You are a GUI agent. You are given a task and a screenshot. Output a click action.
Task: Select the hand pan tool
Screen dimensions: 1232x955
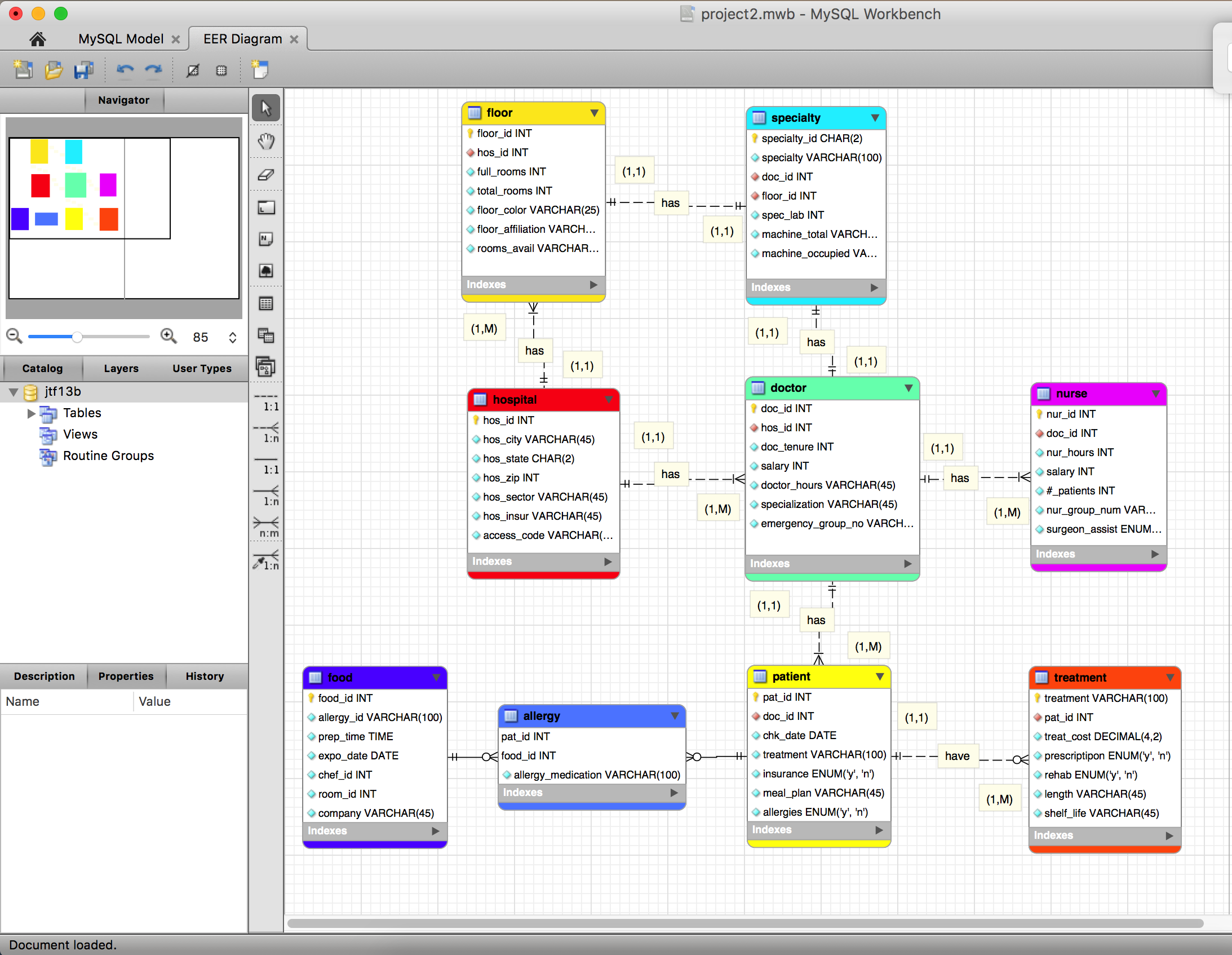click(x=265, y=141)
